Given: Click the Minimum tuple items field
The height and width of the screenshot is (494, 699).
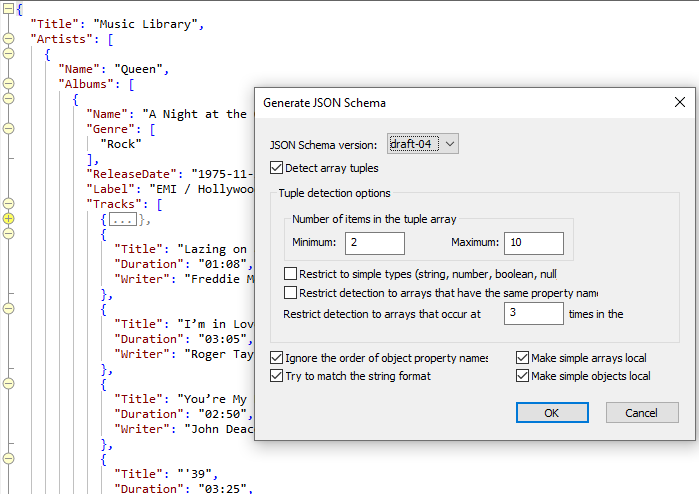Looking at the screenshot, I should coord(374,243).
